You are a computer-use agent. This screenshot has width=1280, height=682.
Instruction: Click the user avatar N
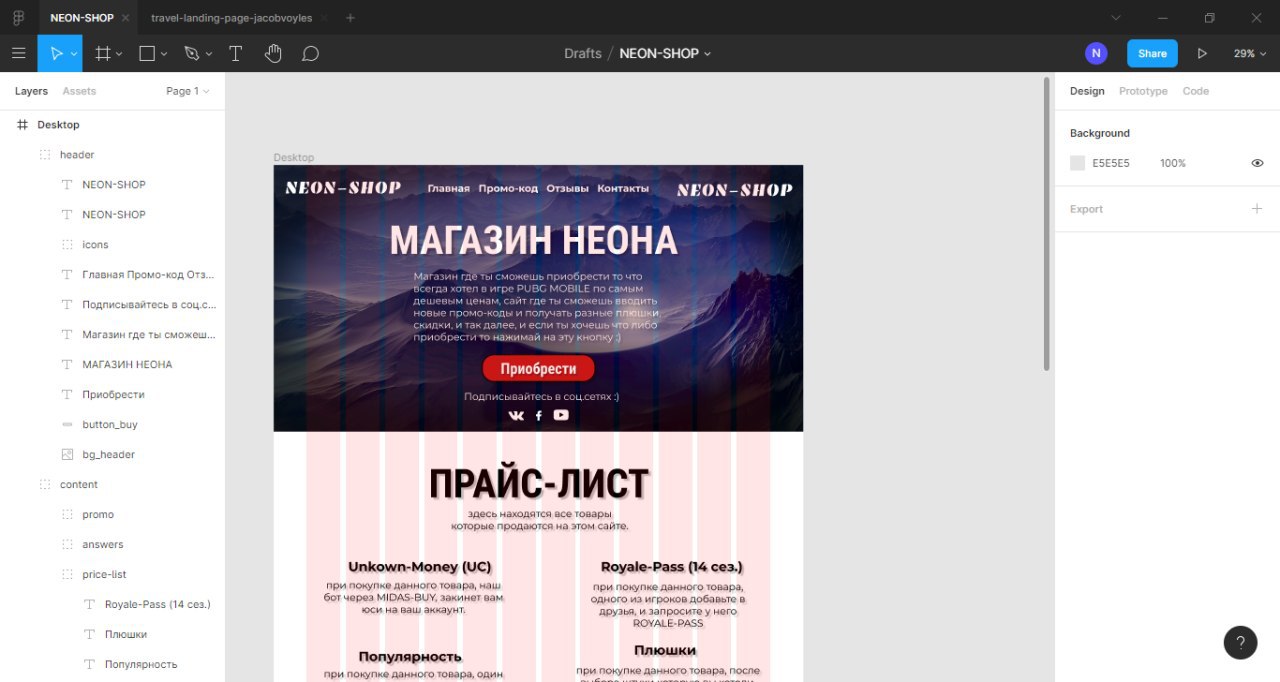click(x=1096, y=53)
